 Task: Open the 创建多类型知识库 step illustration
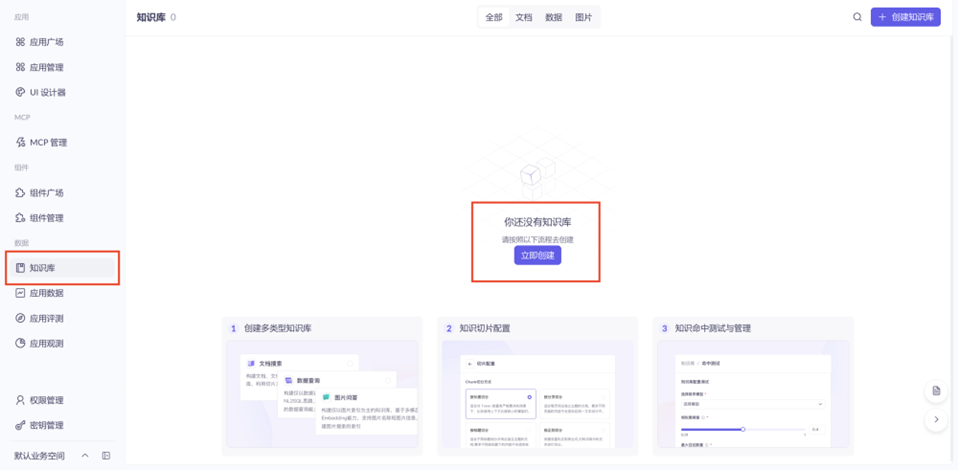(x=322, y=394)
